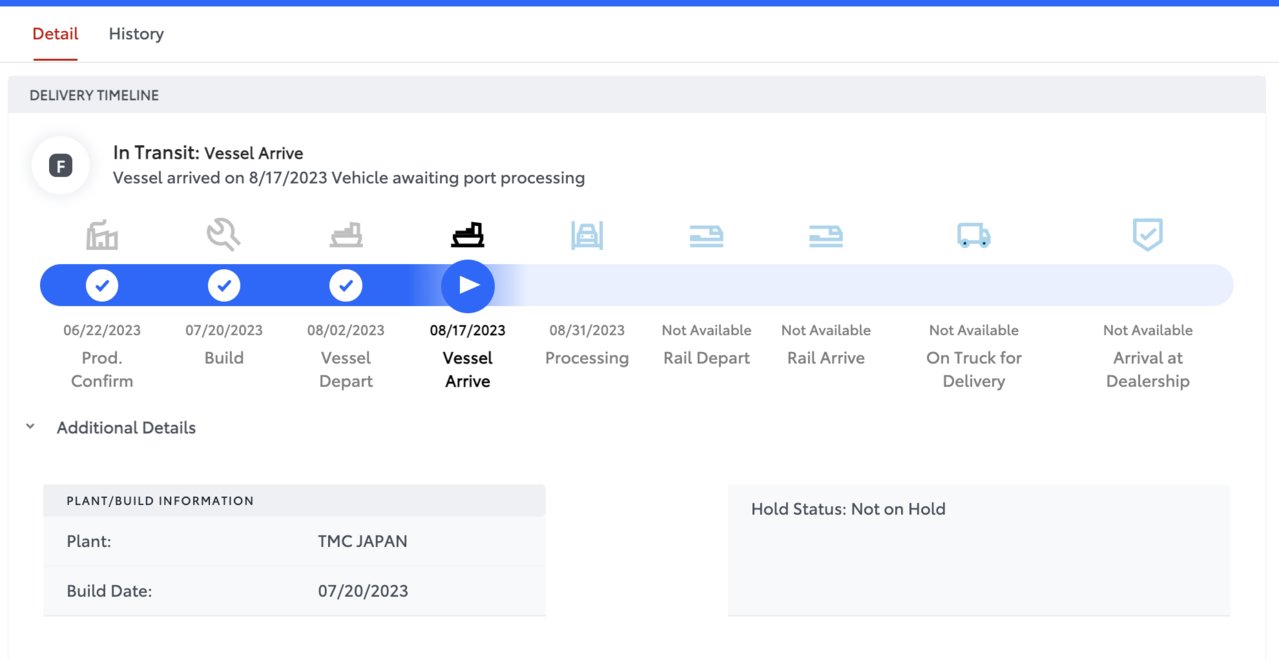Image resolution: width=1279 pixels, height=660 pixels.
Task: Click the 06/22/2023 Prod. Confirm date
Action: coord(102,330)
